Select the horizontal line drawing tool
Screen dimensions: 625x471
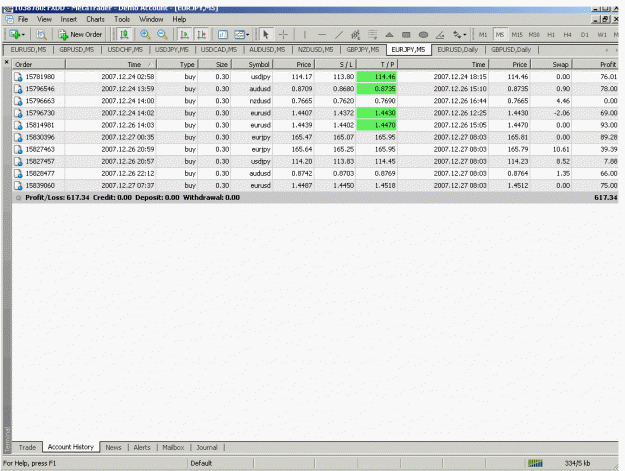322,35
